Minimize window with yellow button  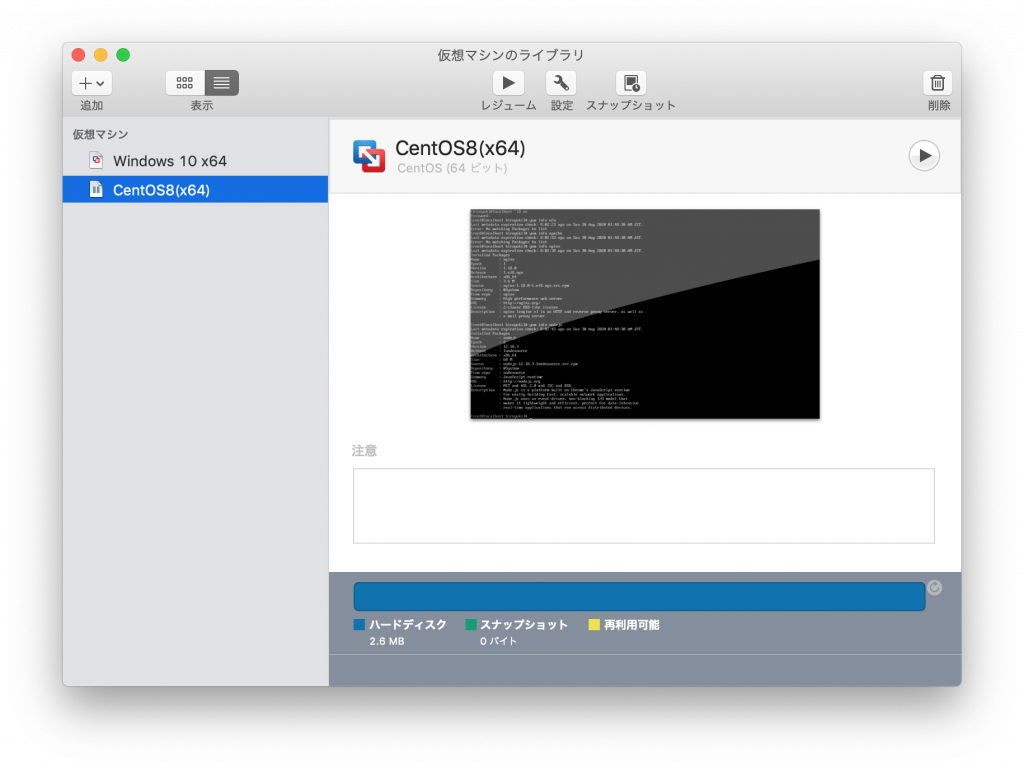click(x=101, y=55)
